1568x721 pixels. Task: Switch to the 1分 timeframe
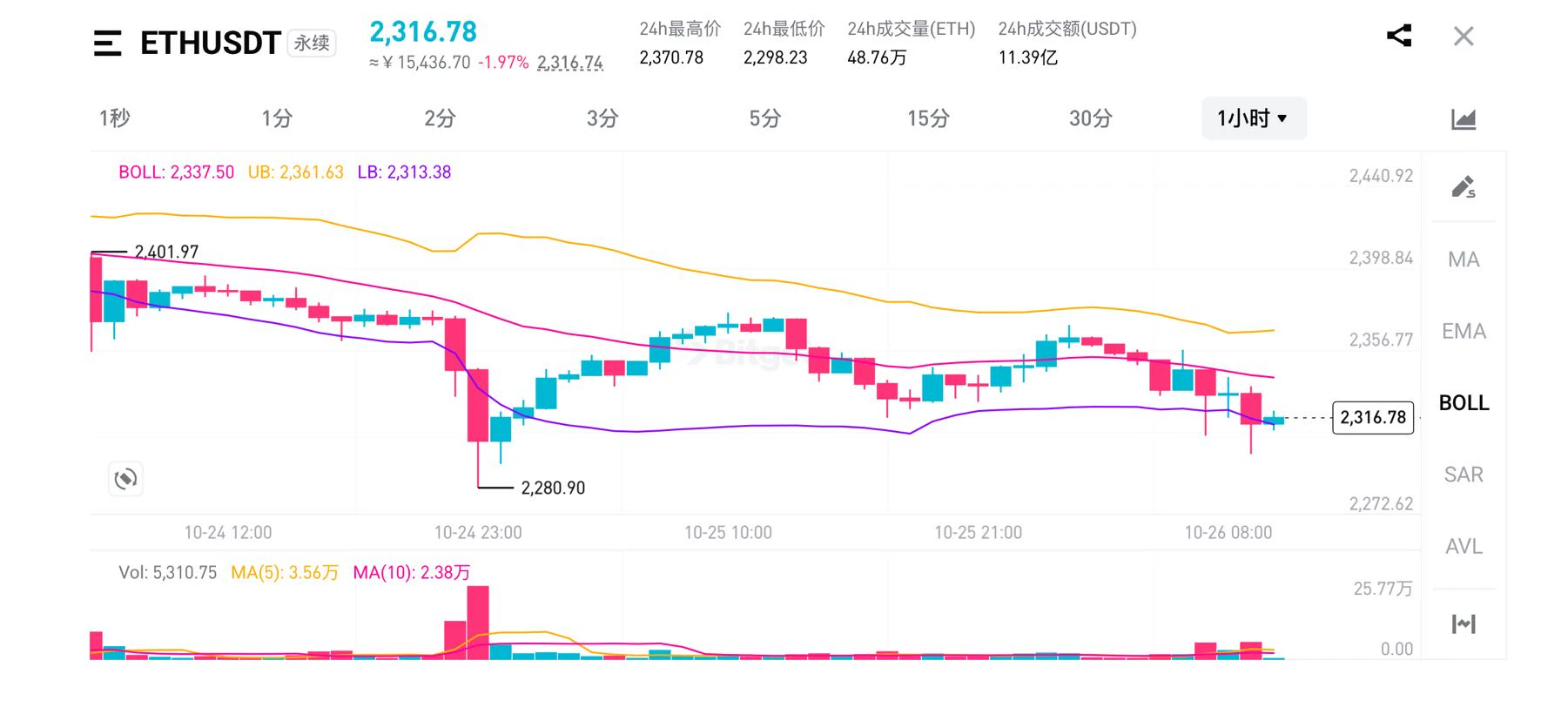pyautogui.click(x=277, y=118)
